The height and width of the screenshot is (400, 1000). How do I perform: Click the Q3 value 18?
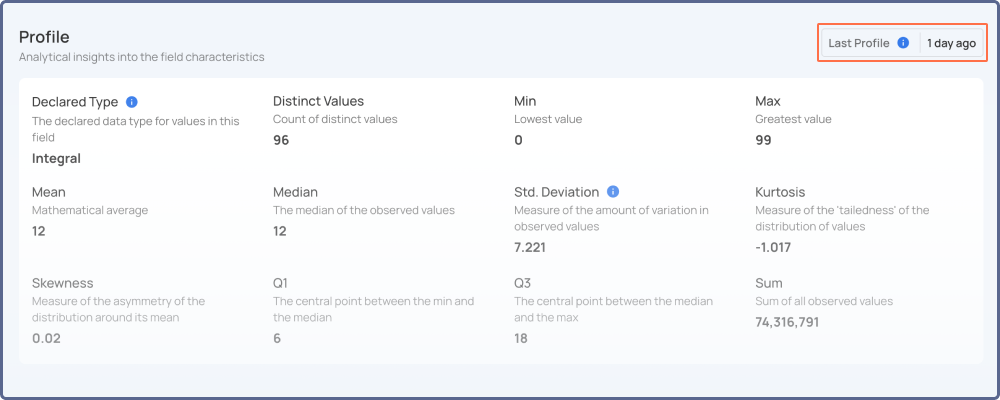click(x=520, y=339)
